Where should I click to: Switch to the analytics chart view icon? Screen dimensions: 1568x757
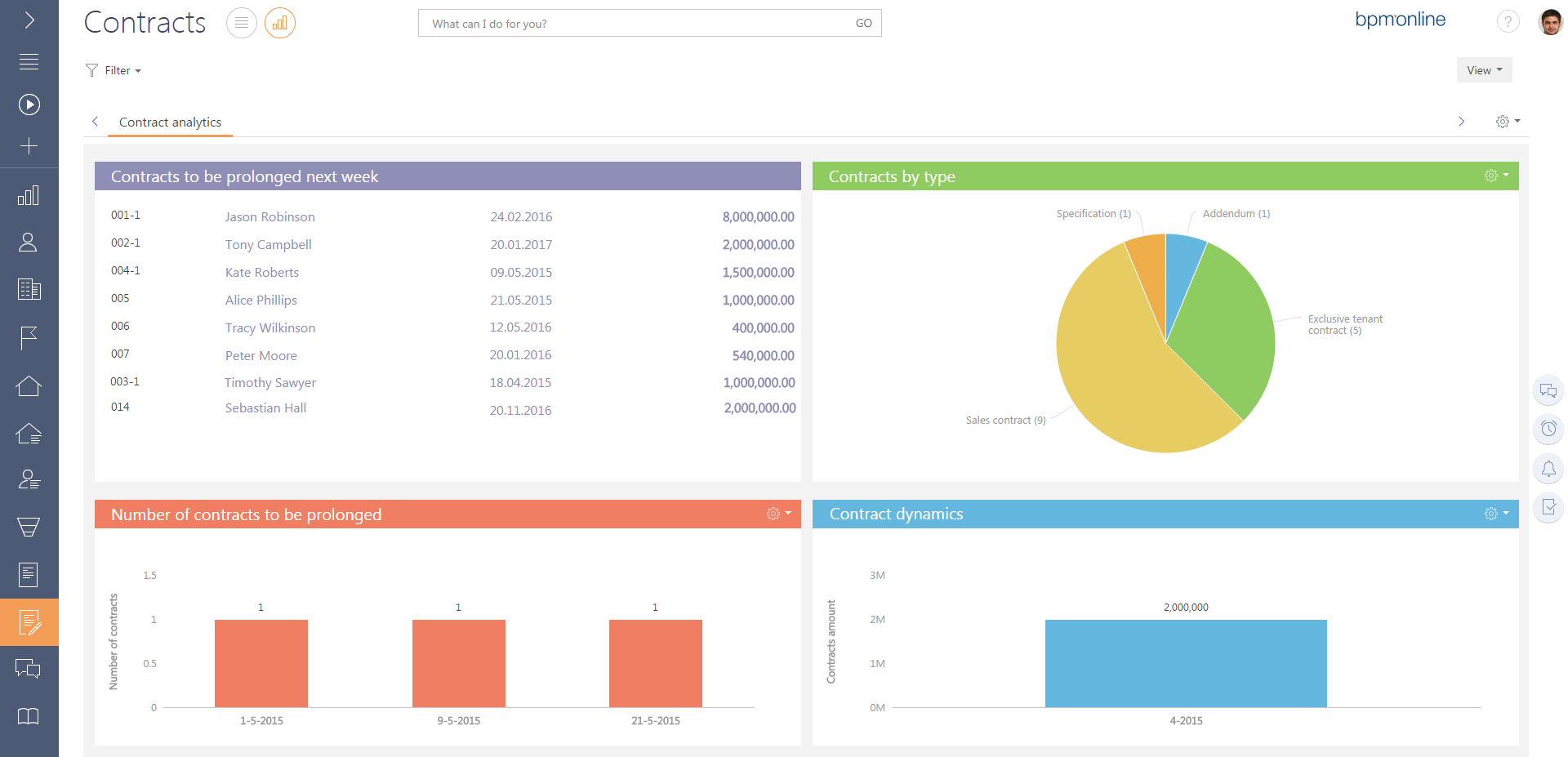pos(279,23)
